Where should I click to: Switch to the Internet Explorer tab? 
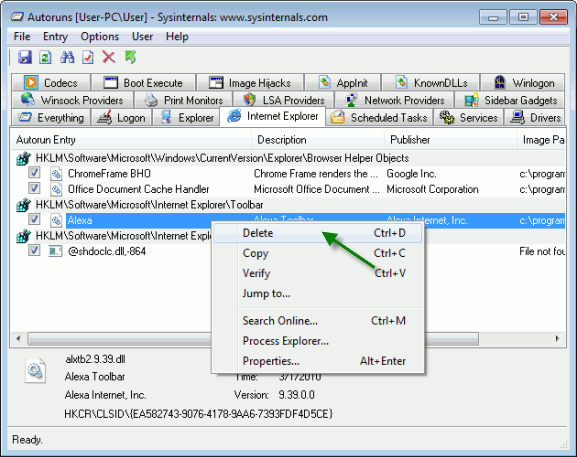click(x=272, y=116)
